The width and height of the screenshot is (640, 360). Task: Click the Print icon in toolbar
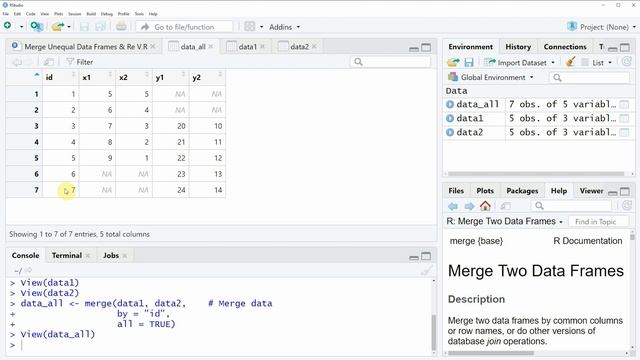click(121, 27)
